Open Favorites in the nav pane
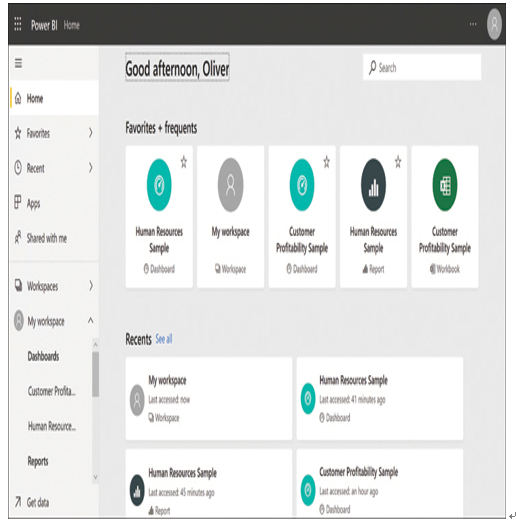 click(54, 133)
